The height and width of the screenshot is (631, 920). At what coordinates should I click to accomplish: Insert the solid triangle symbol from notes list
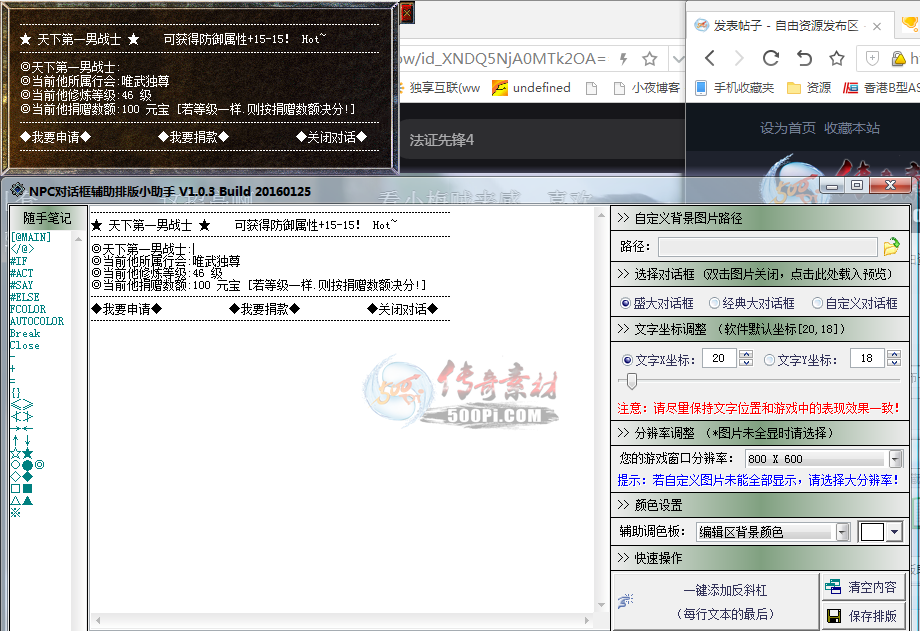click(28, 500)
